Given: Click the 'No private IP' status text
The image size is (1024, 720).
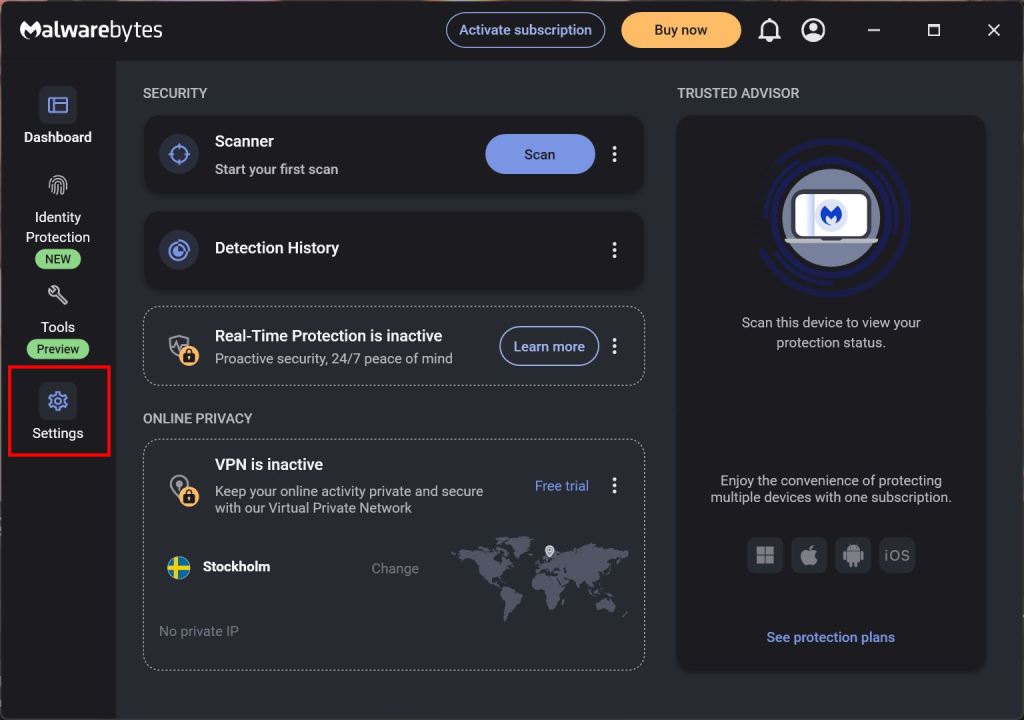Looking at the screenshot, I should click(199, 631).
